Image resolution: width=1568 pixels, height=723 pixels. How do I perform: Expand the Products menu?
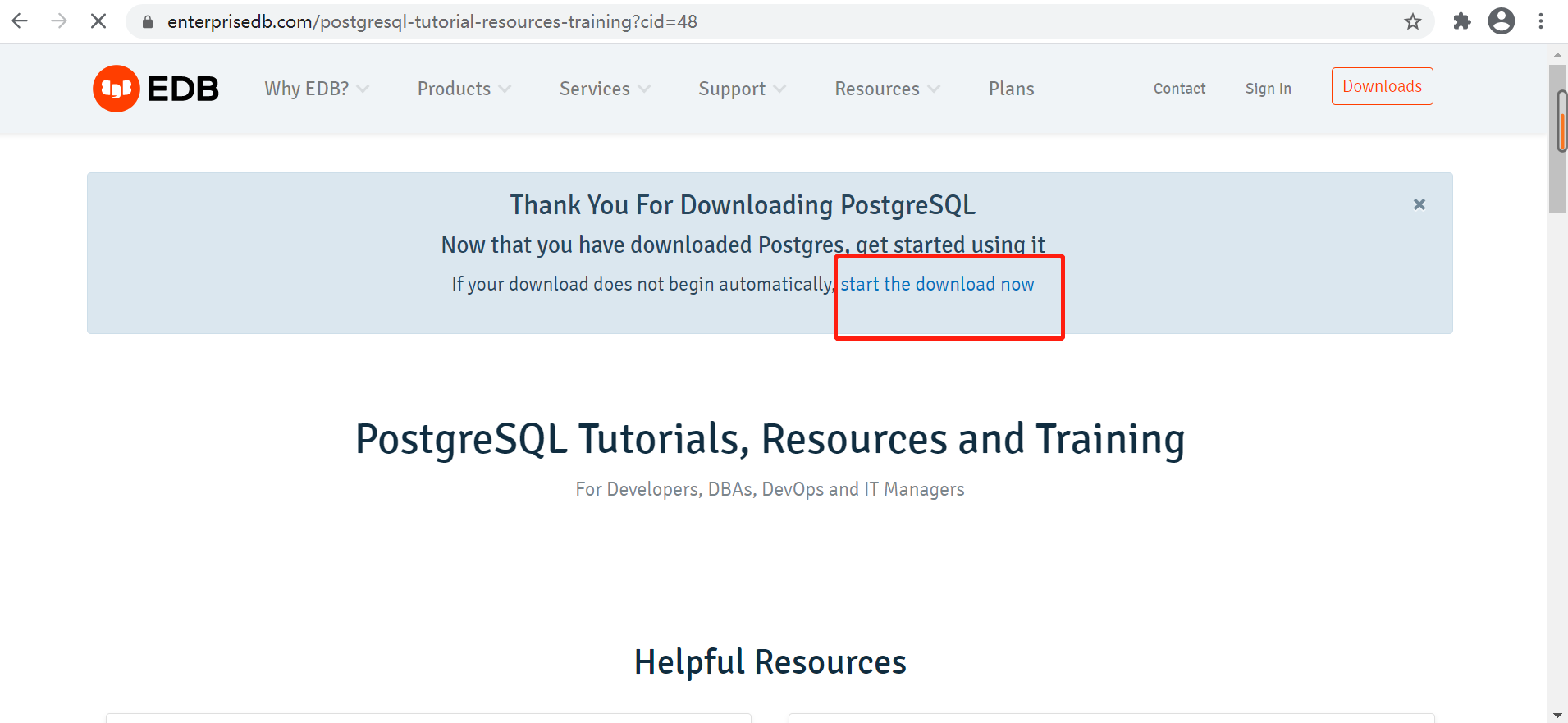tap(464, 89)
